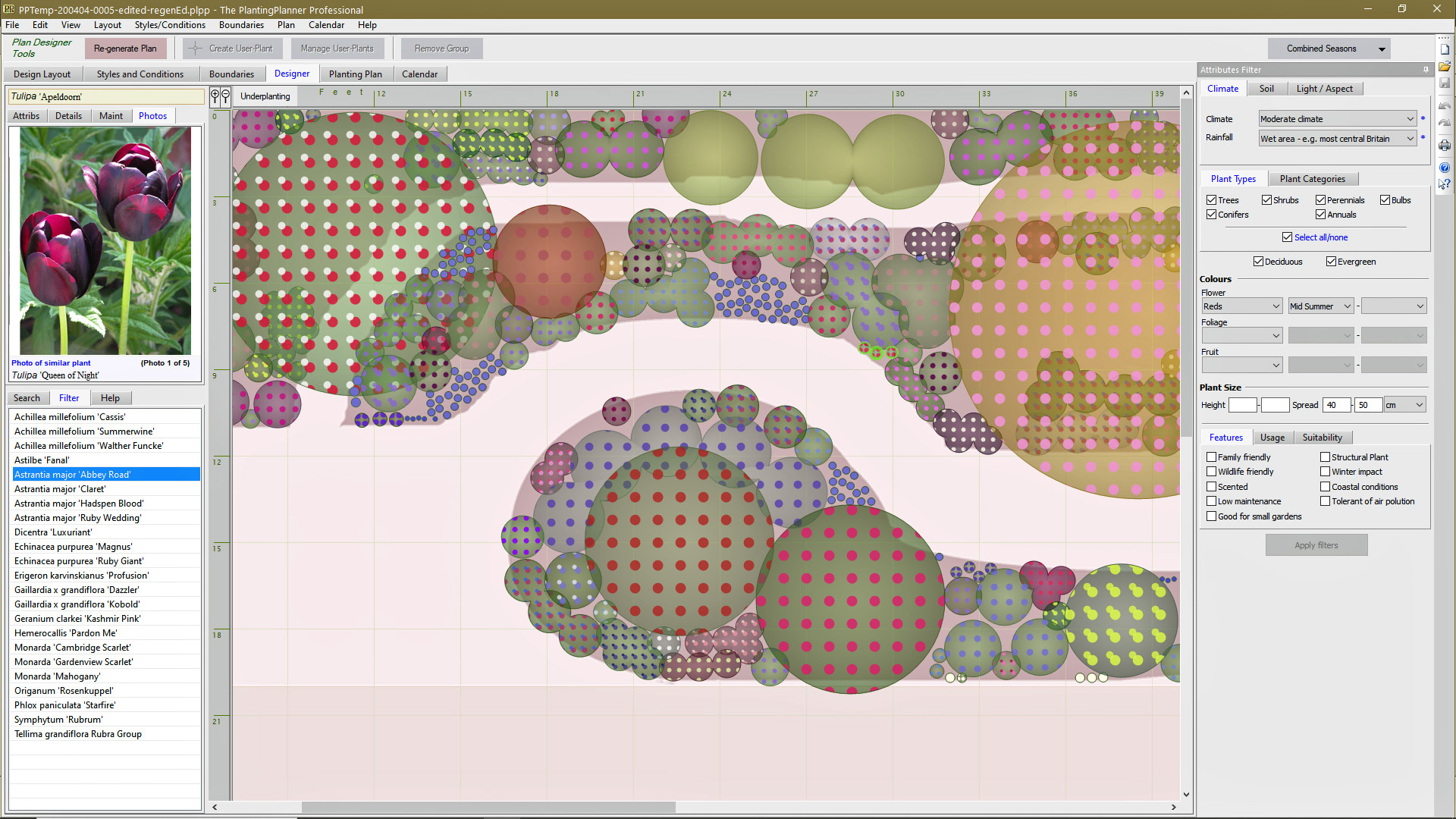Switch to the Planting Plan tab

[355, 74]
